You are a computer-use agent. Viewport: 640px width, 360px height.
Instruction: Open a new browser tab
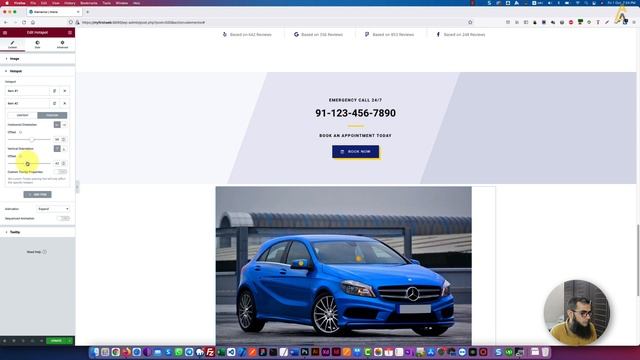point(87,12)
